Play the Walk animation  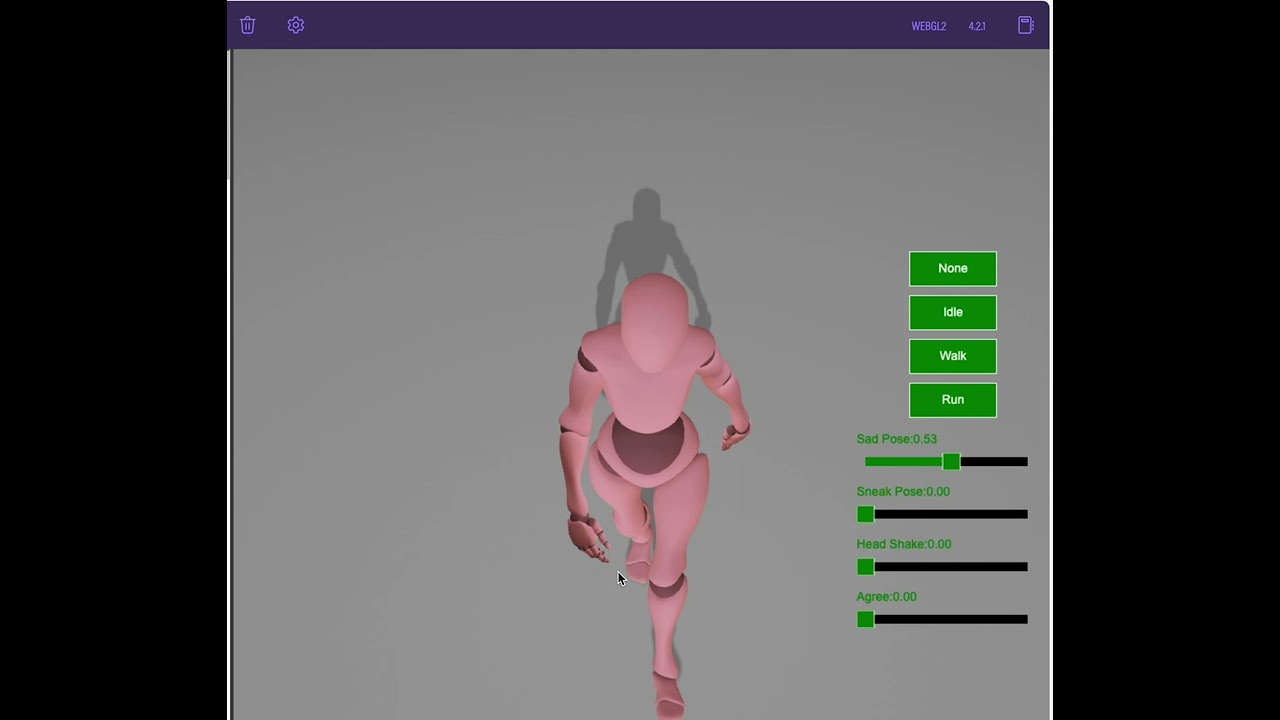click(x=953, y=356)
